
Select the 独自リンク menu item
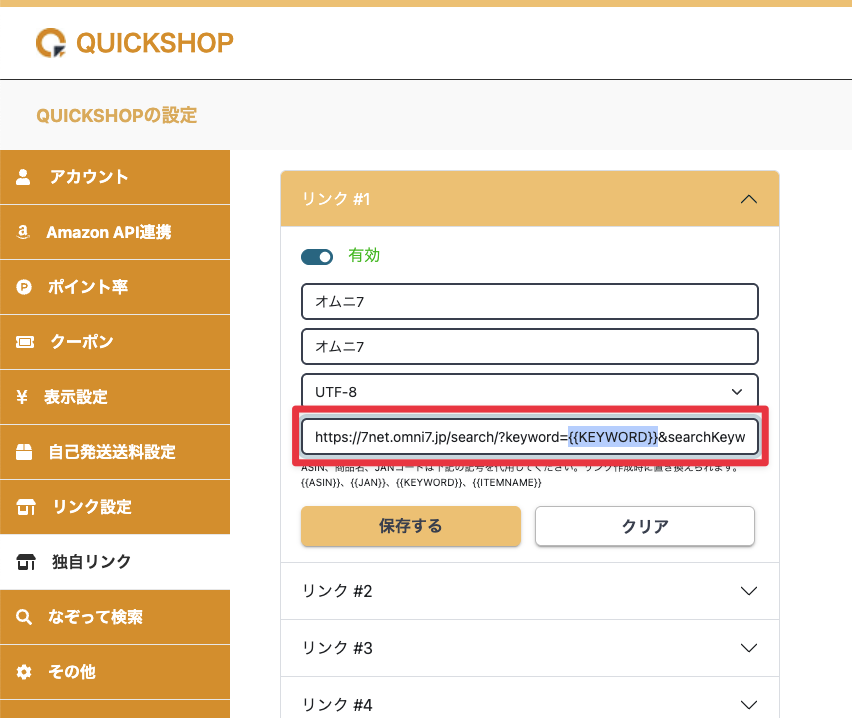(91, 562)
